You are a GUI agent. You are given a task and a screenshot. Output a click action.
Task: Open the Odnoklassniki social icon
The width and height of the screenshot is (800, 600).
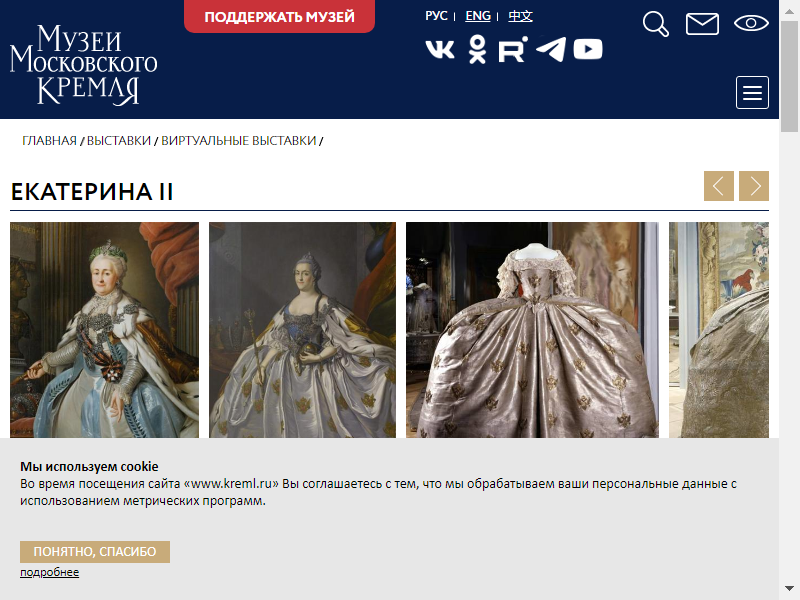point(477,49)
